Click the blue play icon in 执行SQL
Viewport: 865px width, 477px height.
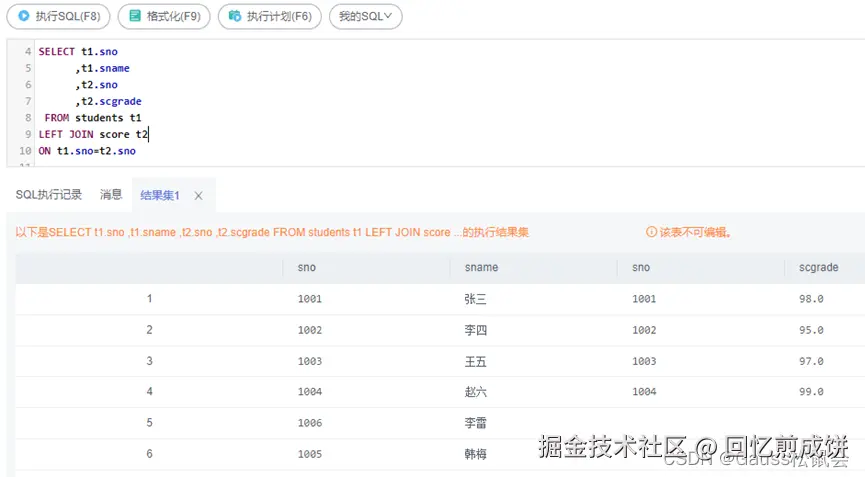pos(24,16)
